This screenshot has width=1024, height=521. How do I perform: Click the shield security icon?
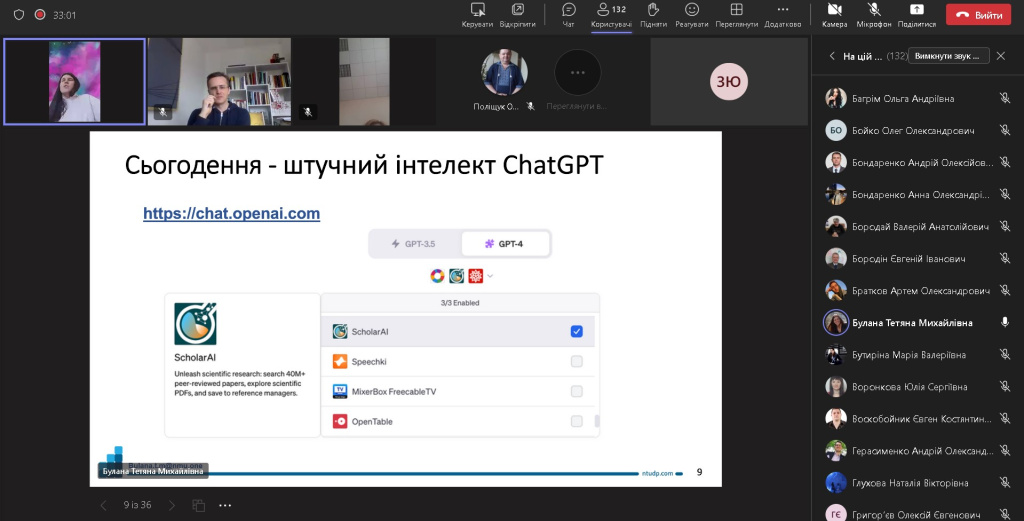[19, 14]
